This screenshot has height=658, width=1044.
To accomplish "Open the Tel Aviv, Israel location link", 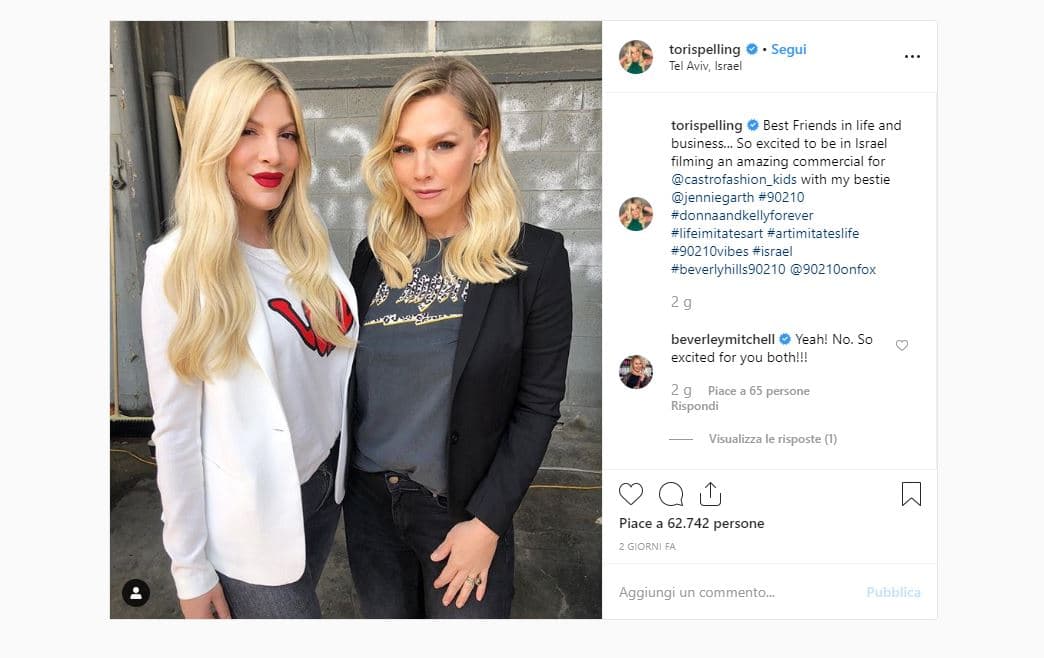I will pos(705,66).
